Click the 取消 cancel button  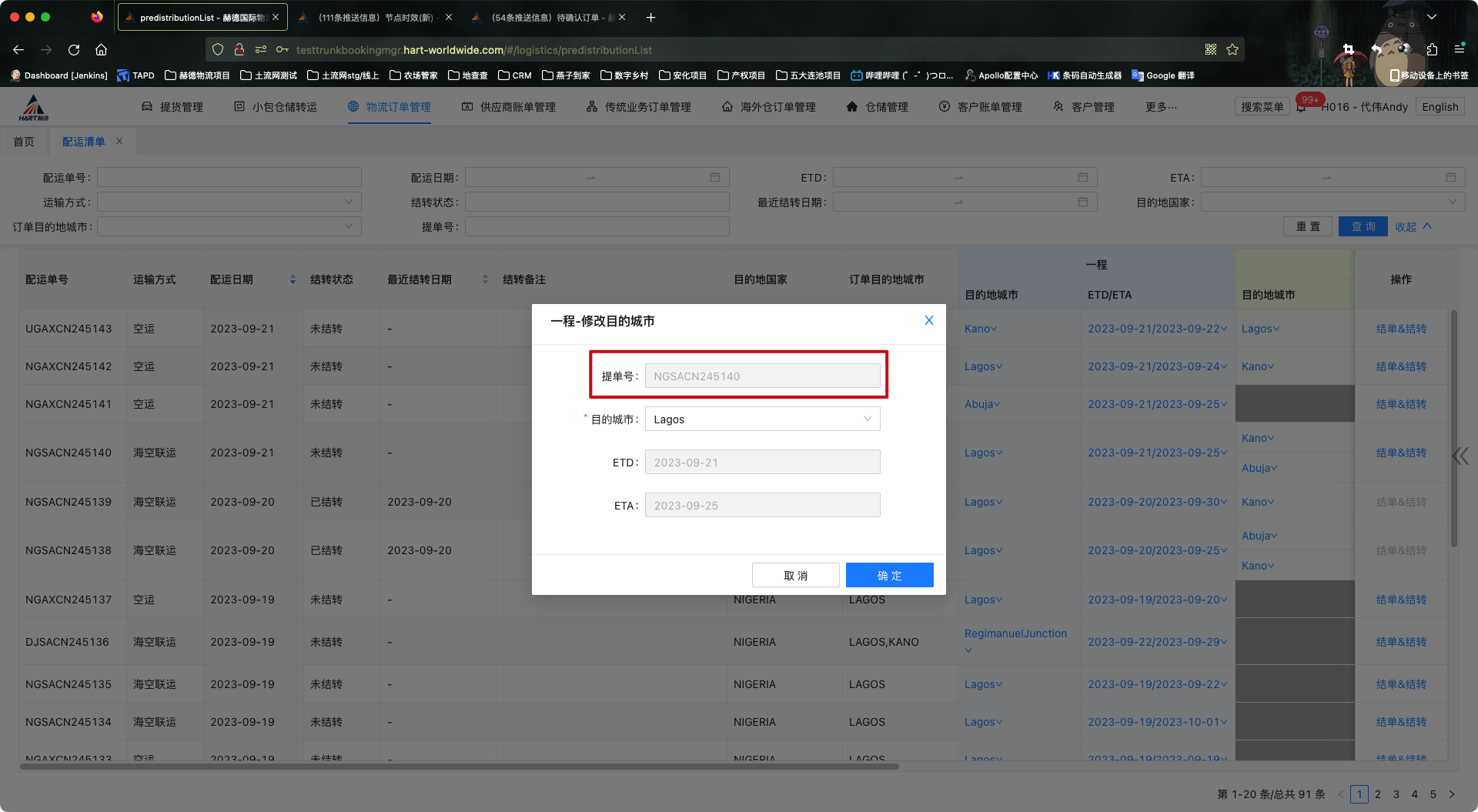click(x=795, y=575)
